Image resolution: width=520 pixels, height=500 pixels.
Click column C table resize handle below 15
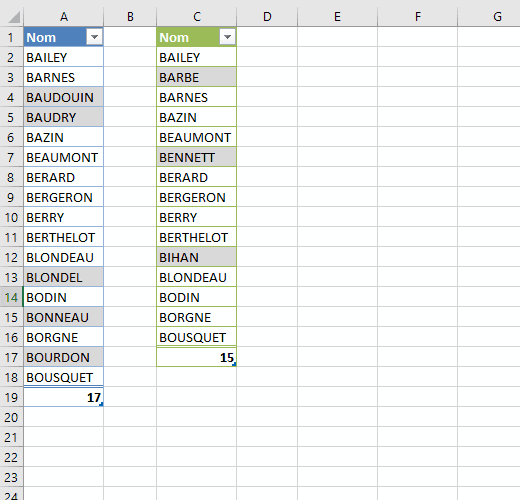[234, 364]
